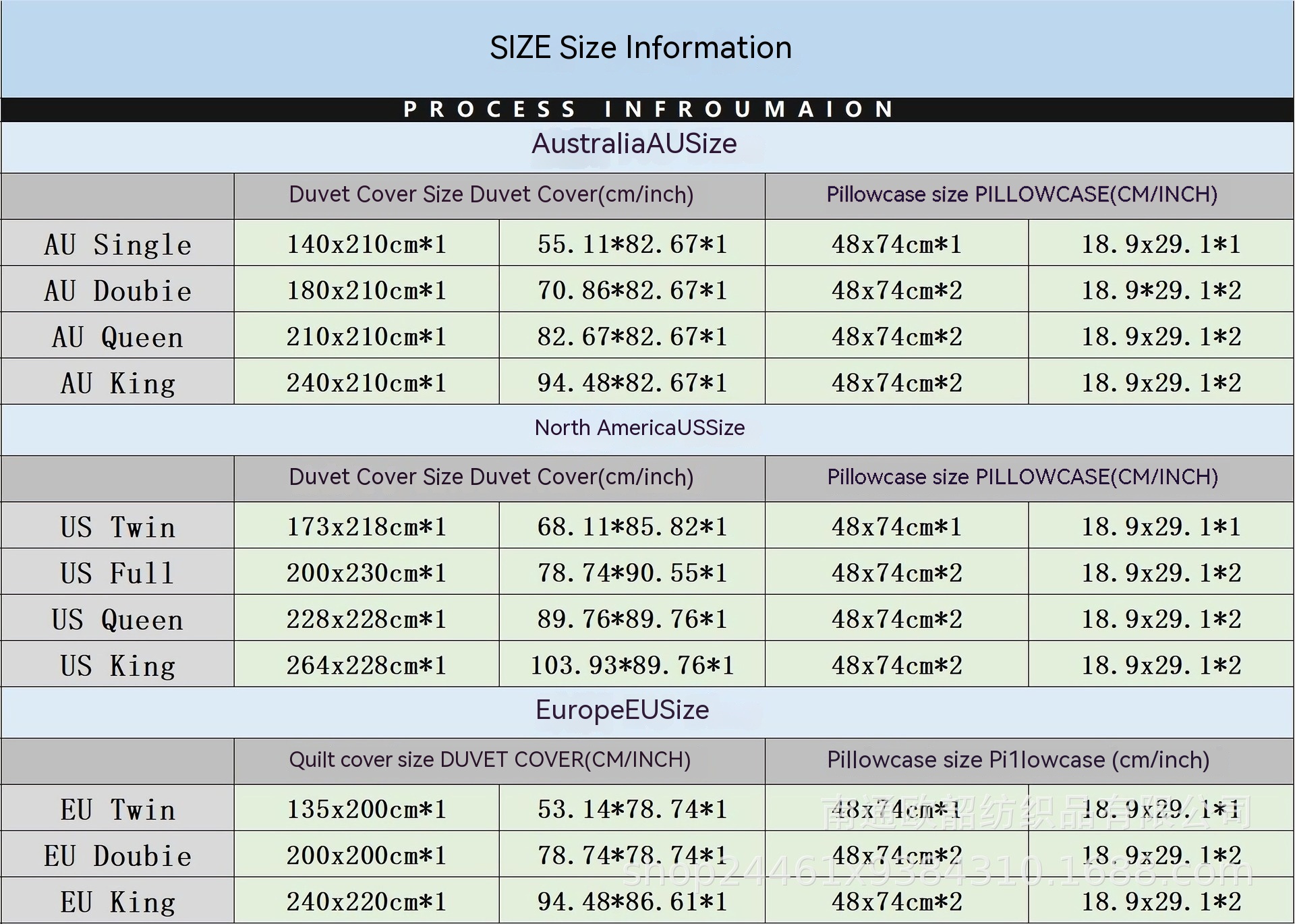Click the AU Single row label
The height and width of the screenshot is (924, 1295).
click(x=118, y=244)
